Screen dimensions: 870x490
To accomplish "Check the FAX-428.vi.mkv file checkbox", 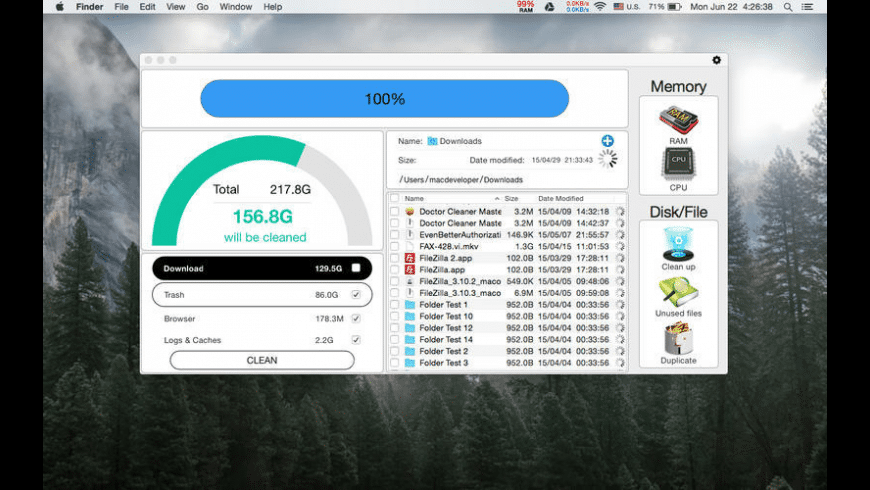I will [x=394, y=246].
